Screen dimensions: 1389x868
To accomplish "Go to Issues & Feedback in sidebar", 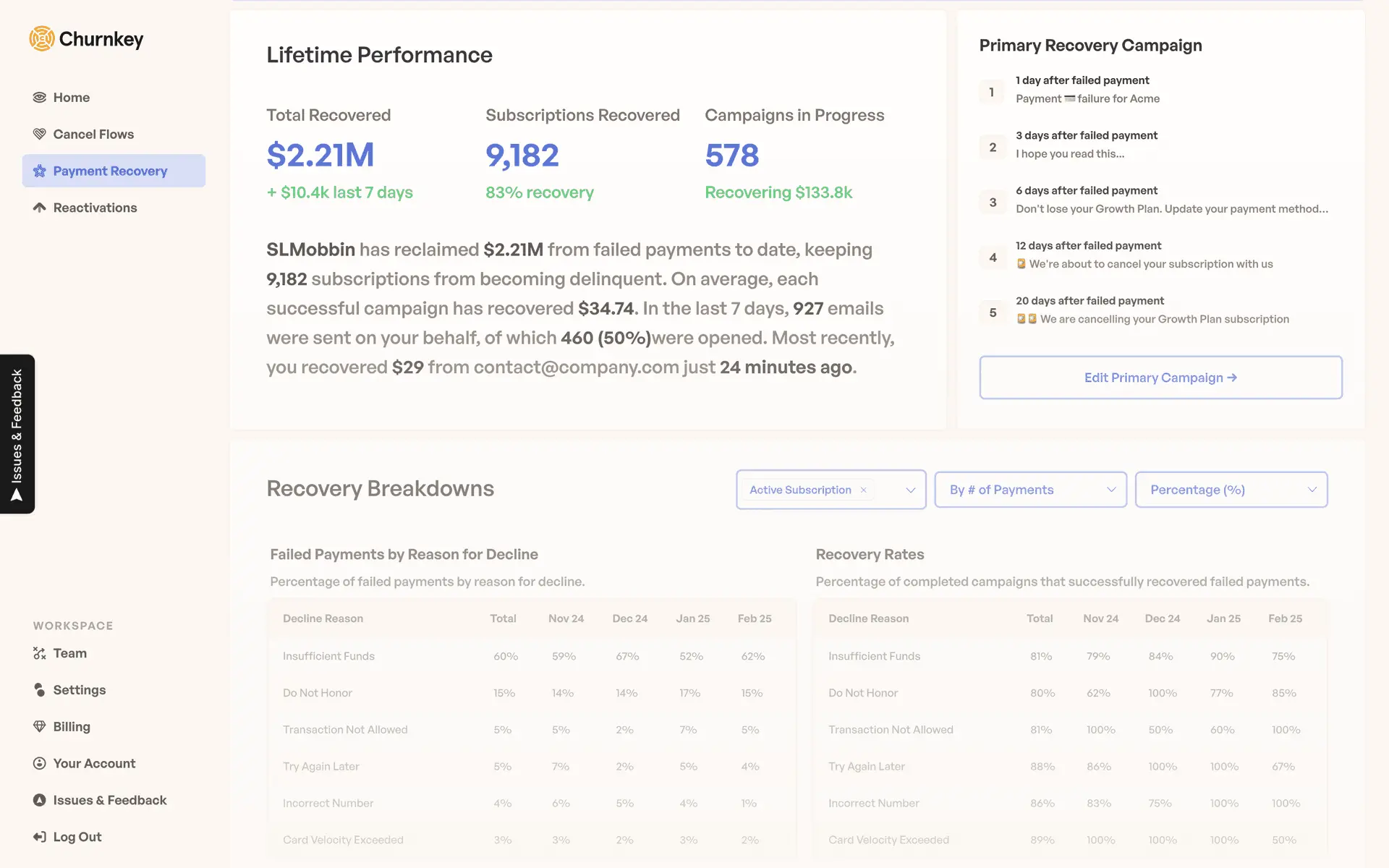I will (109, 800).
